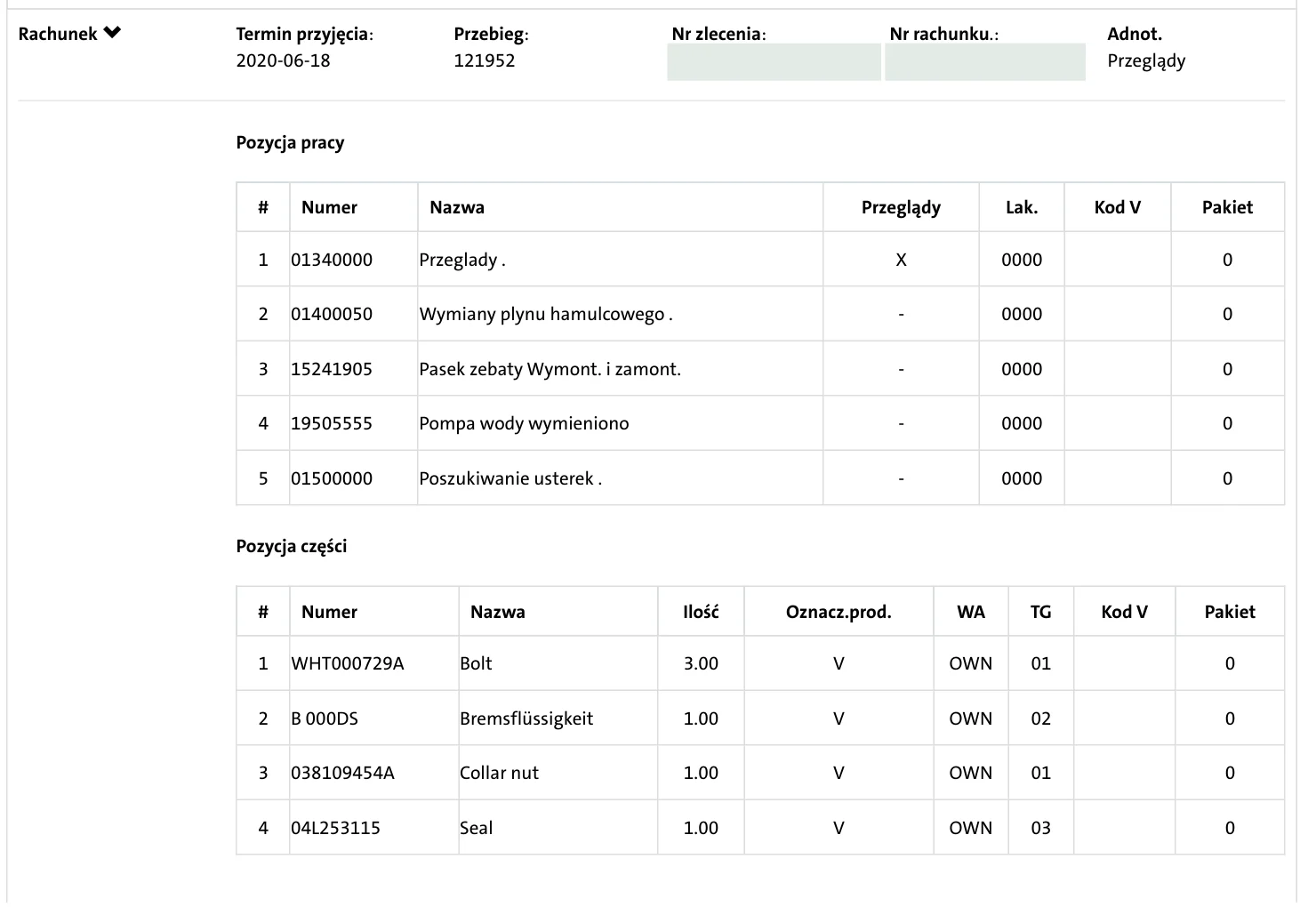Click the Collar nut part name
Viewport: 1316px width, 907px height.
click(499, 773)
